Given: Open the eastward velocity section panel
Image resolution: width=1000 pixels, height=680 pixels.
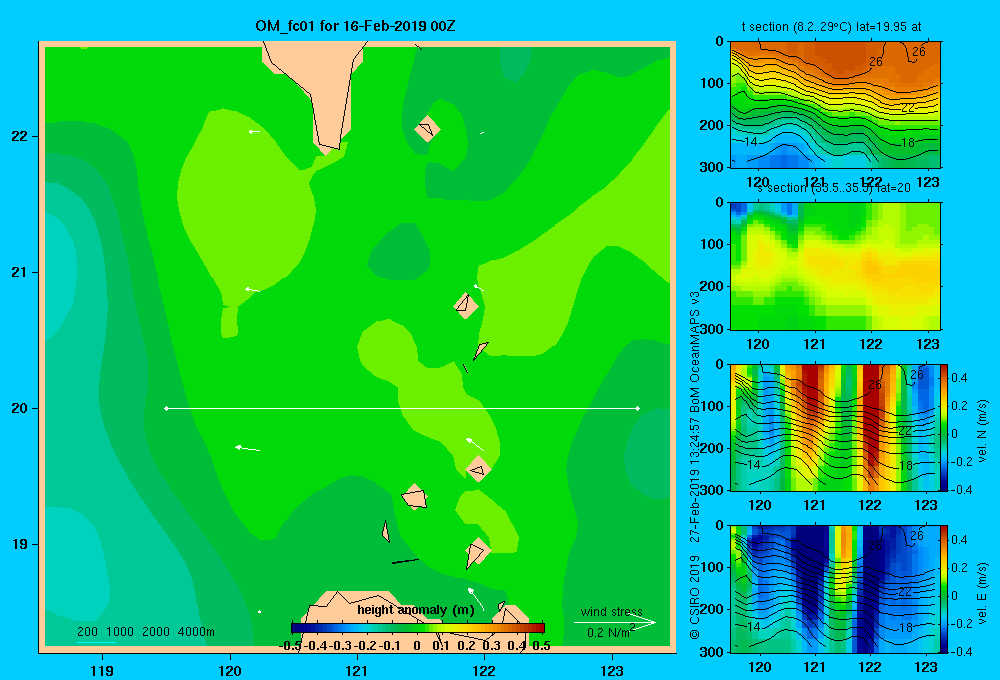Looking at the screenshot, I should [834, 589].
